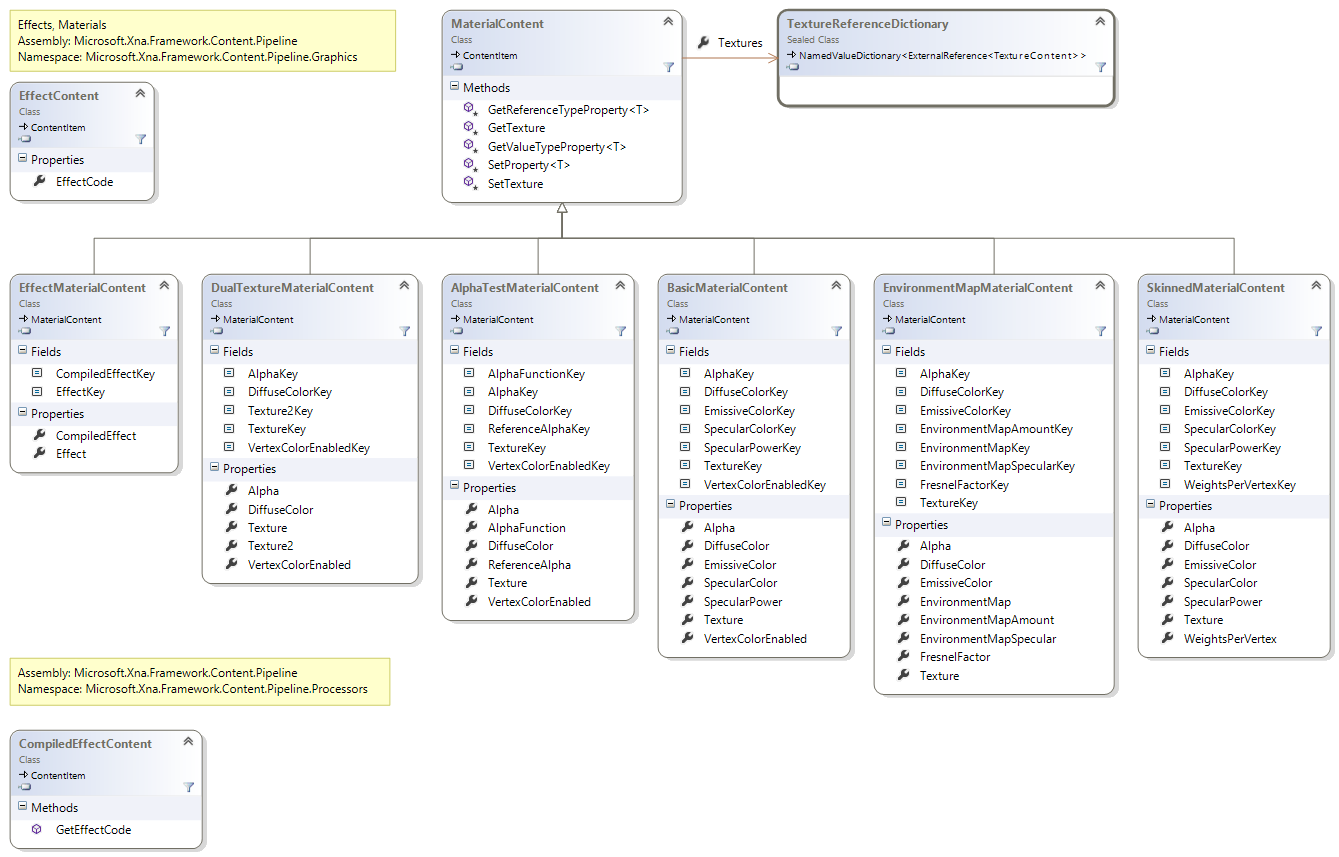Collapse Fields section in EffectMaterialContent
Viewport: 1339px width, 857px height.
point(22,352)
